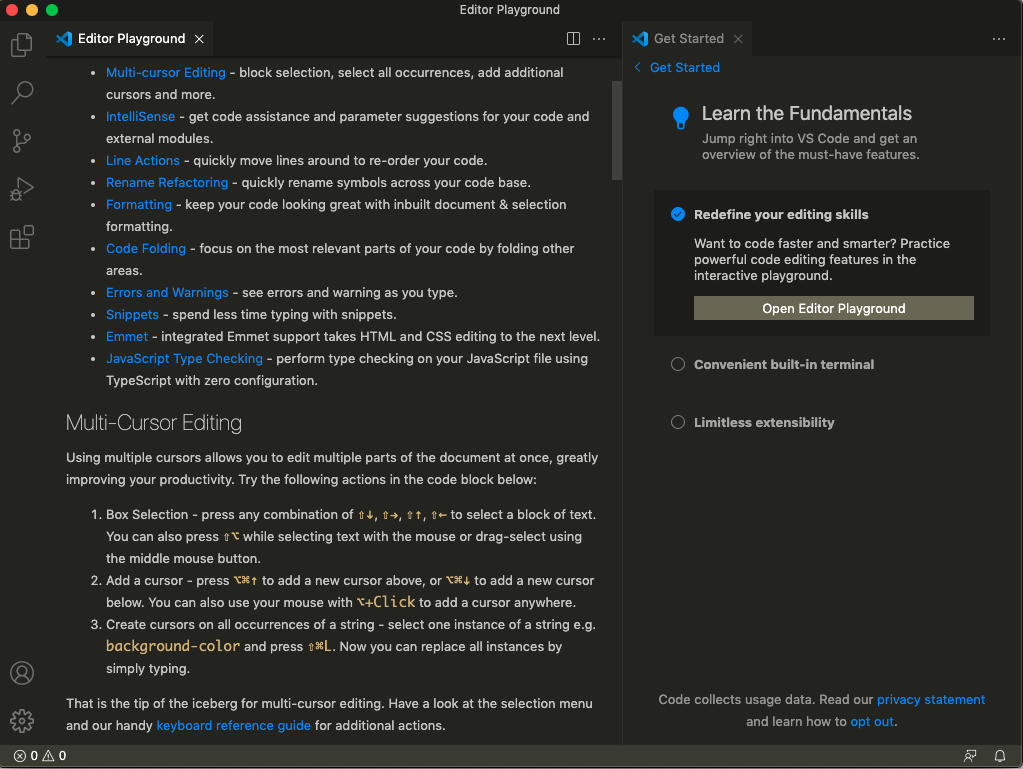Click the Learn the Fundamentals title
Viewport: 1023px width, 769px height.
tap(806, 113)
